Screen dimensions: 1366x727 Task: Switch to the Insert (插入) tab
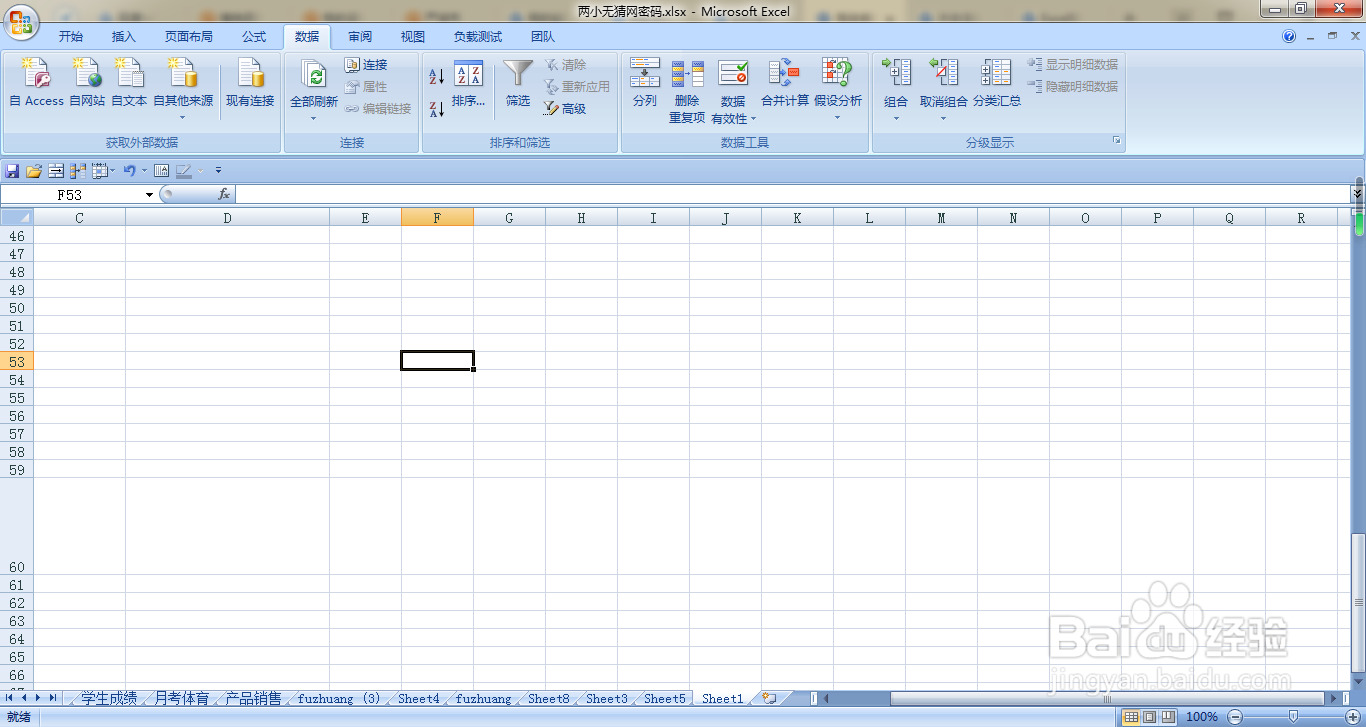[124, 37]
